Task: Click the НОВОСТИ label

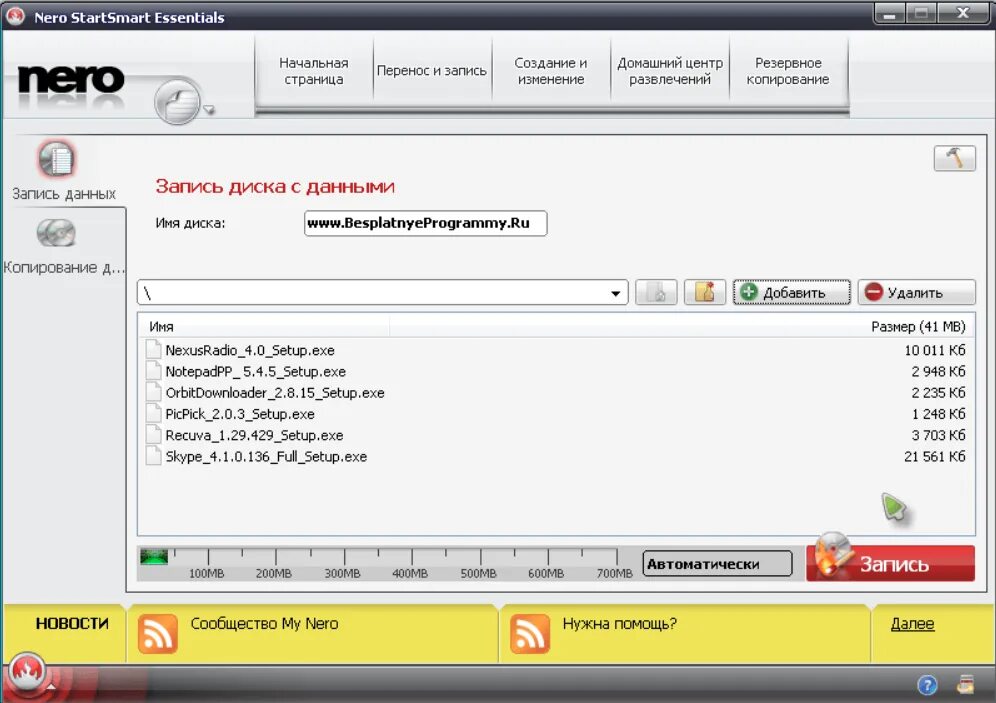Action: [72, 624]
